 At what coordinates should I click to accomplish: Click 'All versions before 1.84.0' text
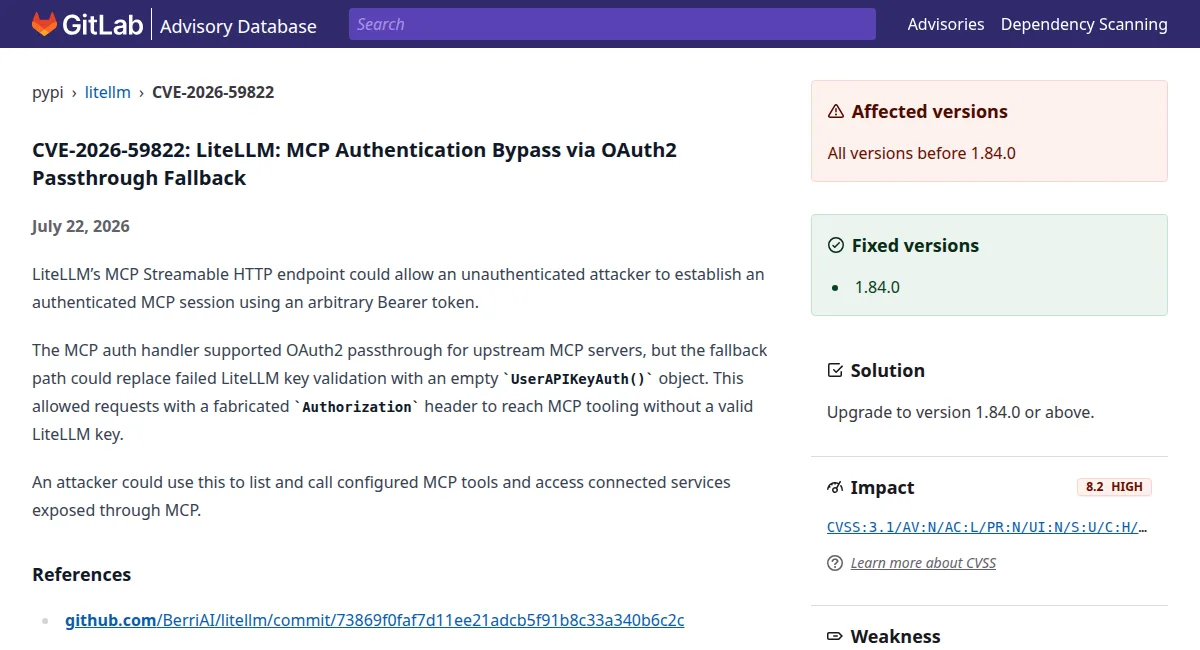(x=922, y=153)
